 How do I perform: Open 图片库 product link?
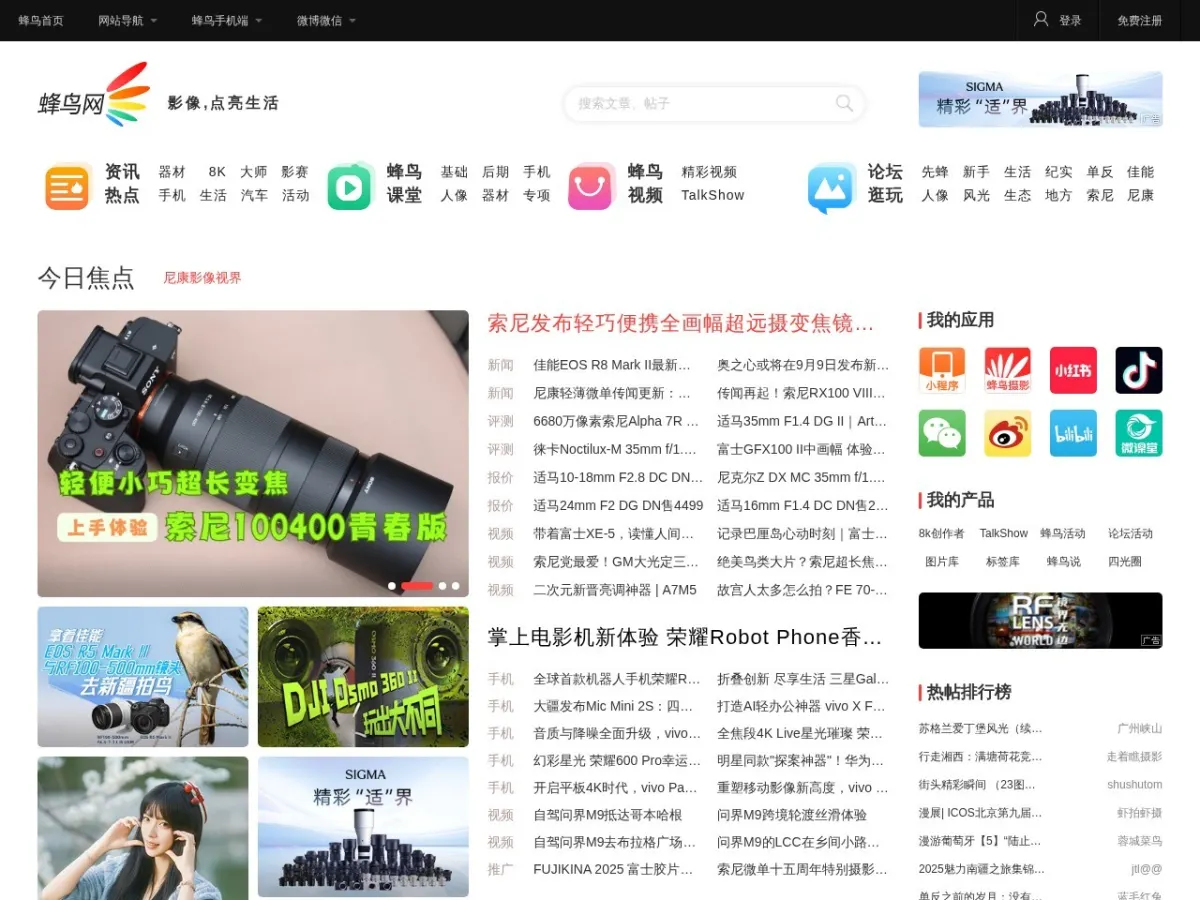(942, 562)
